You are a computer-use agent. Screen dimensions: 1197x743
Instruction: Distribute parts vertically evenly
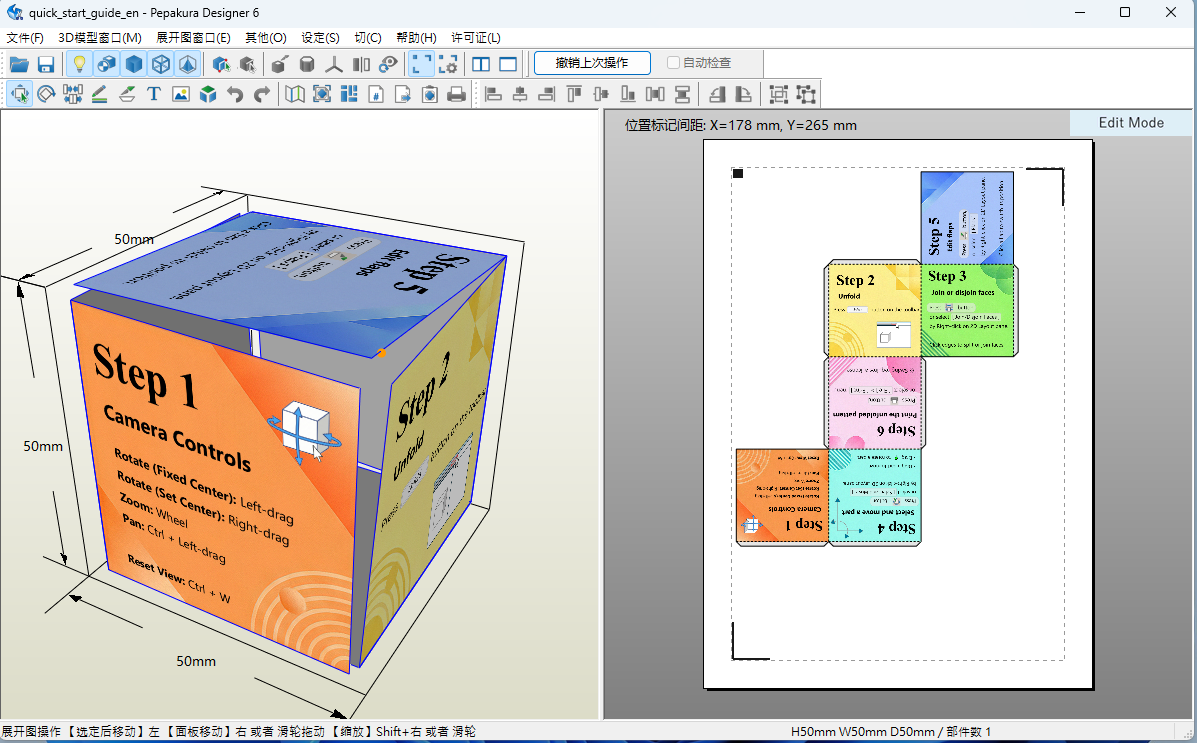click(x=682, y=94)
